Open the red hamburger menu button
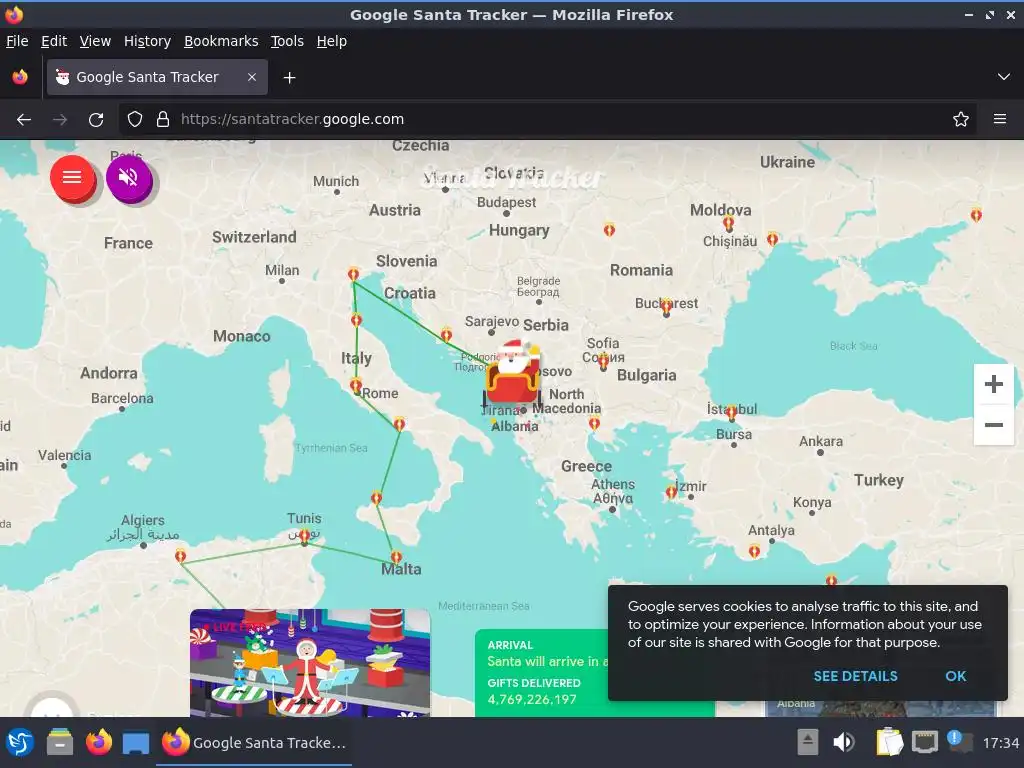Viewport: 1024px width, 768px height. pos(72,177)
